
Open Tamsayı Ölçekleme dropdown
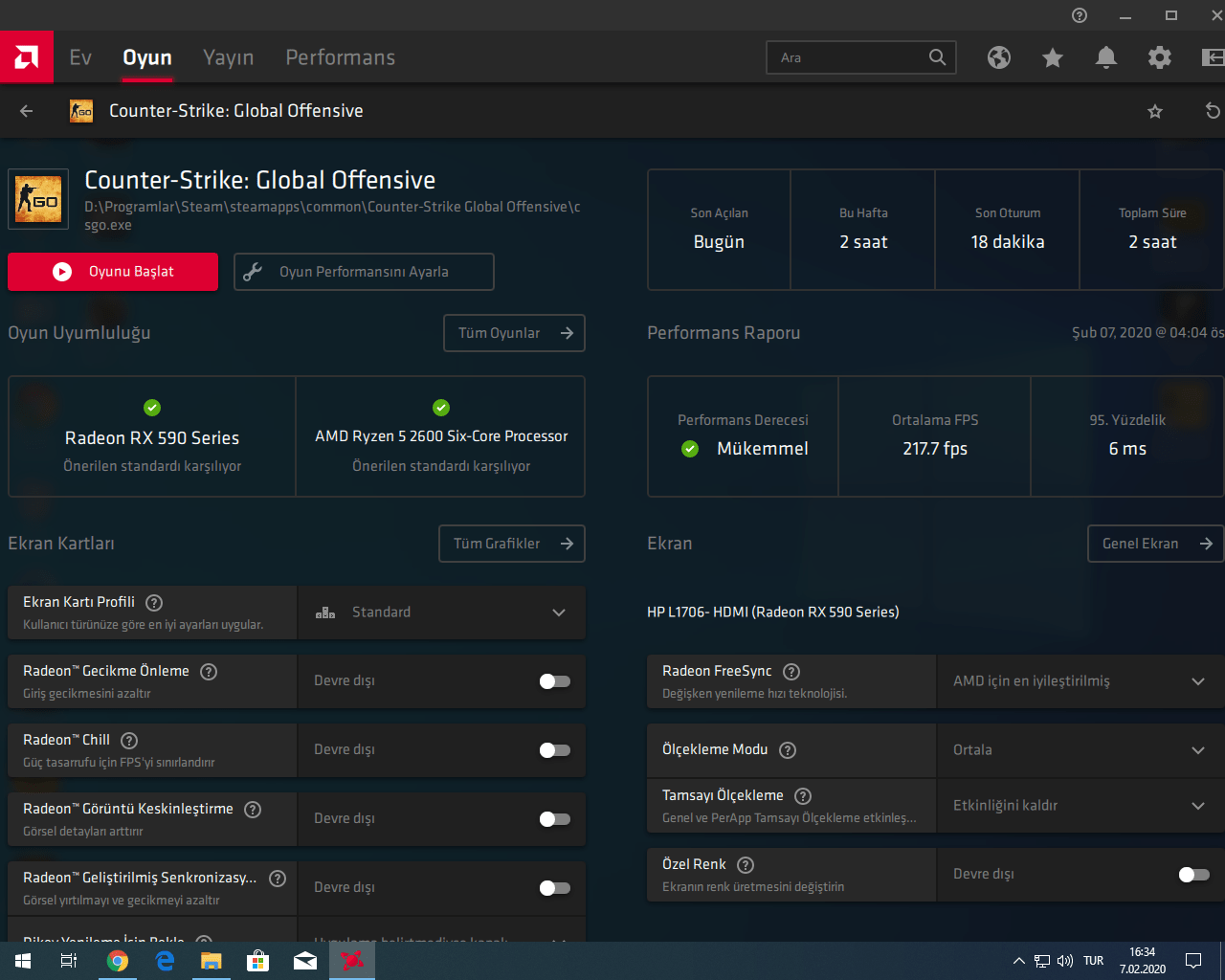tap(1080, 806)
